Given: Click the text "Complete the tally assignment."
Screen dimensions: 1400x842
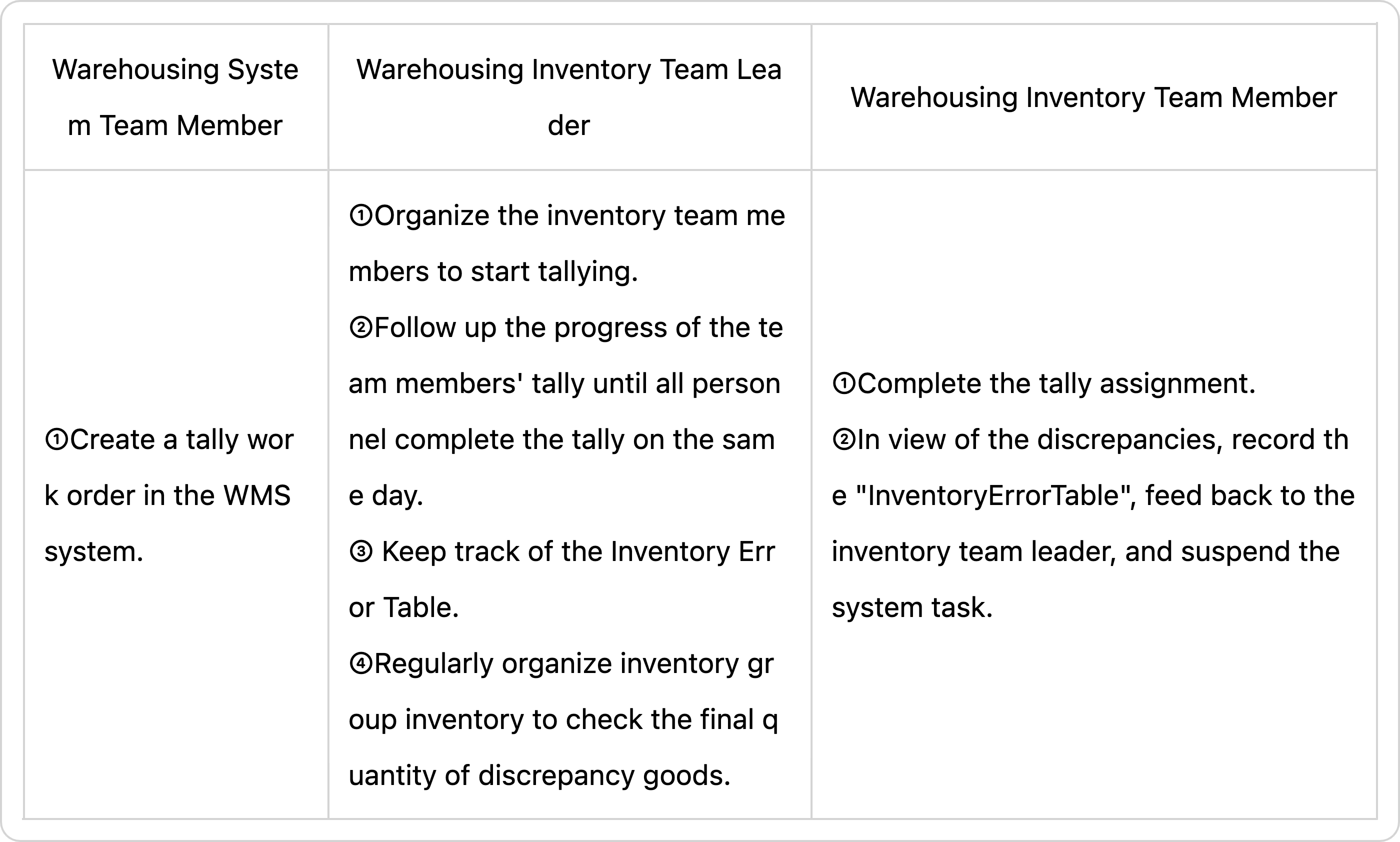Looking at the screenshot, I should [1055, 383].
